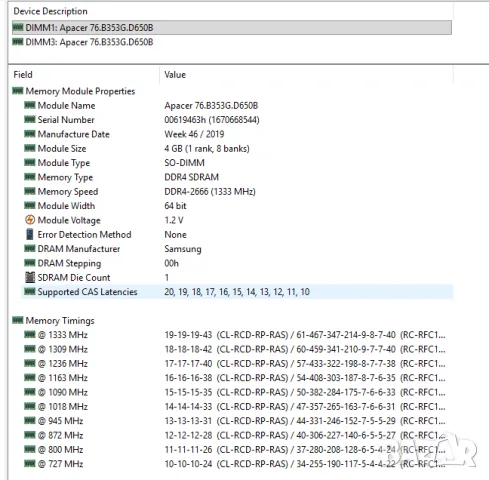The image size is (489, 480).
Task: Click the icon beside Memory Type
Action: pyautogui.click(x=30, y=177)
